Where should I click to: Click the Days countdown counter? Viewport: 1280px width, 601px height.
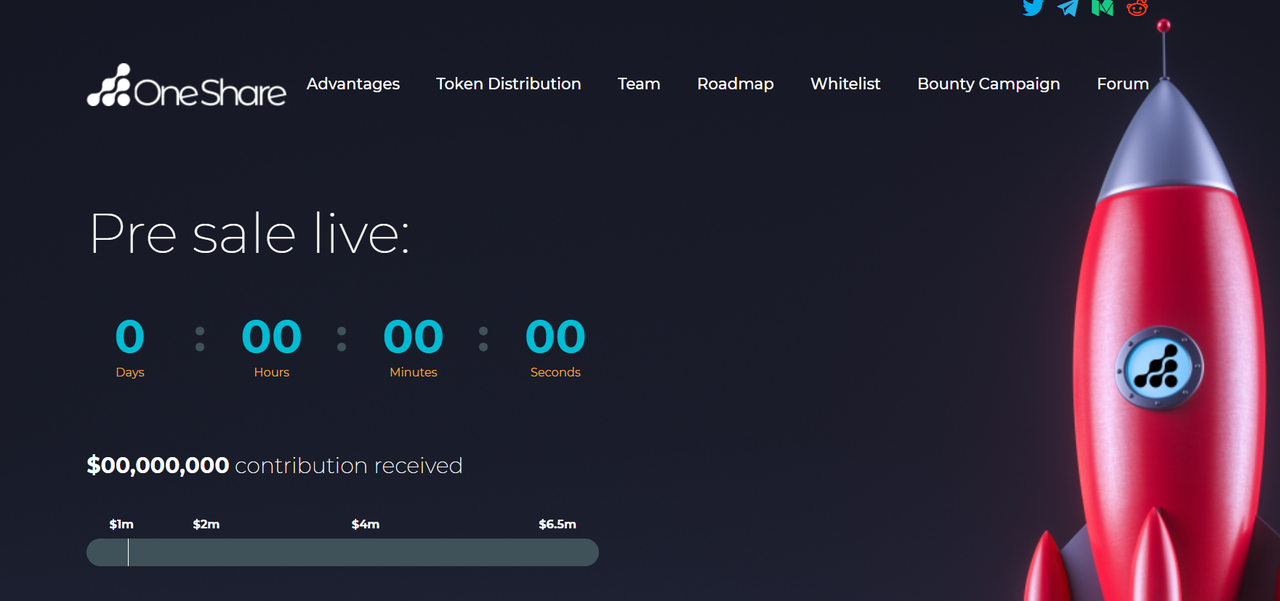click(130, 347)
